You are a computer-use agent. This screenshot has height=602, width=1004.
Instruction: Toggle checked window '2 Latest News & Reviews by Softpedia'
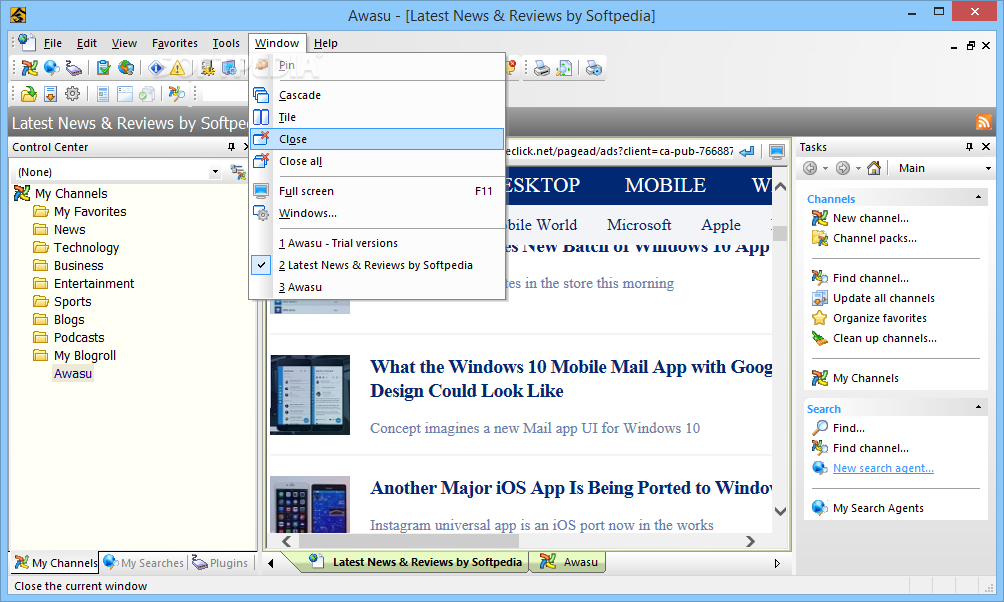click(x=376, y=265)
